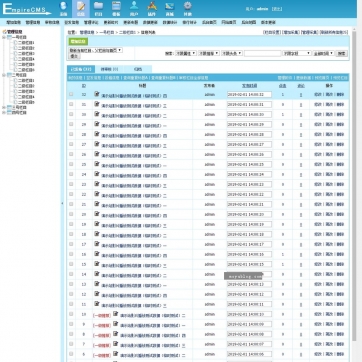Click the edit-note icon in row ID 18
This screenshot has width=362, height=362.
pyautogui.click(x=97, y=234)
